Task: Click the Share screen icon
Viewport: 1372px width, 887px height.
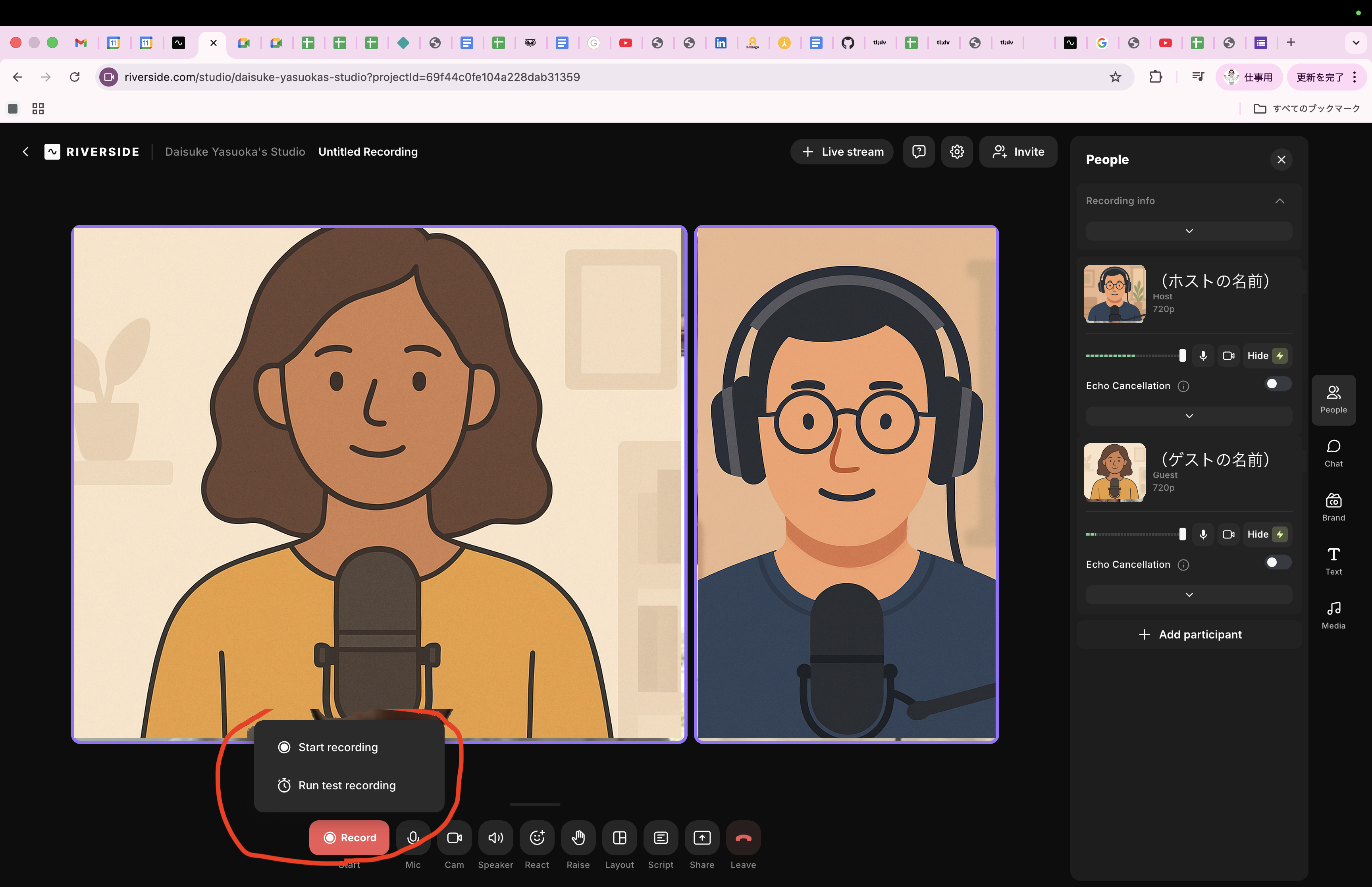Action: point(702,837)
